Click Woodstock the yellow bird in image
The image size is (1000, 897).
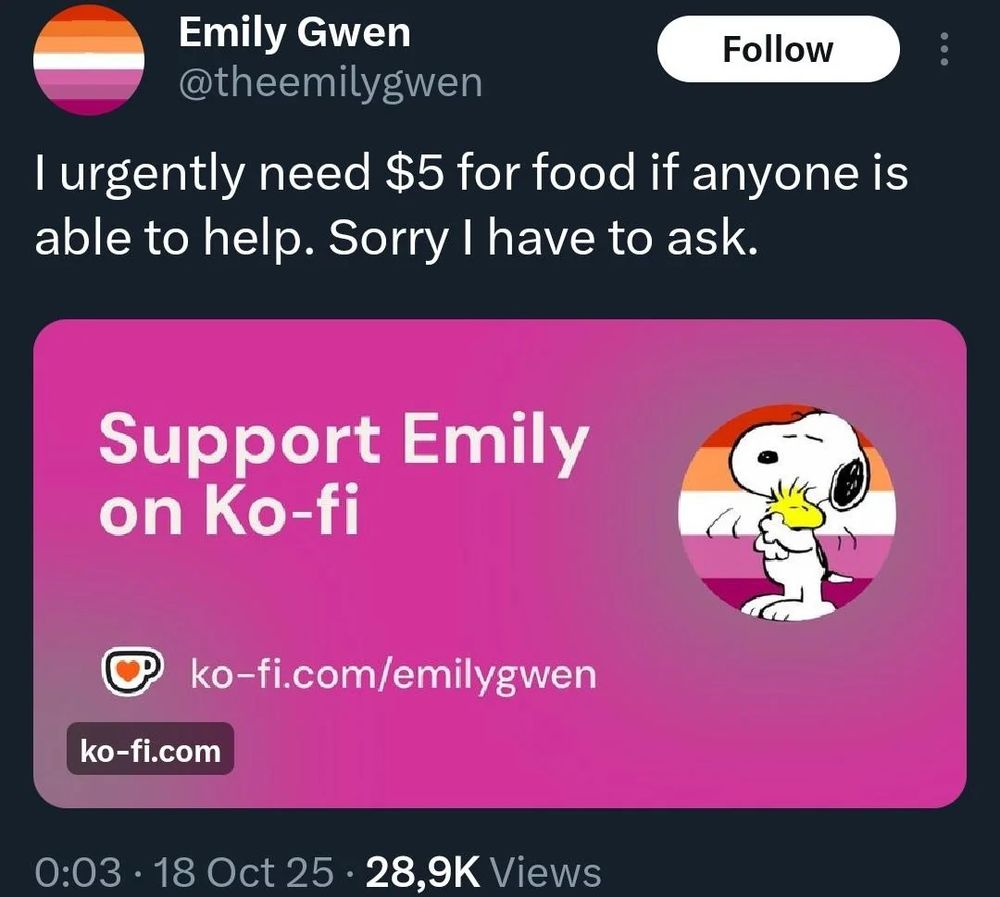pos(795,505)
